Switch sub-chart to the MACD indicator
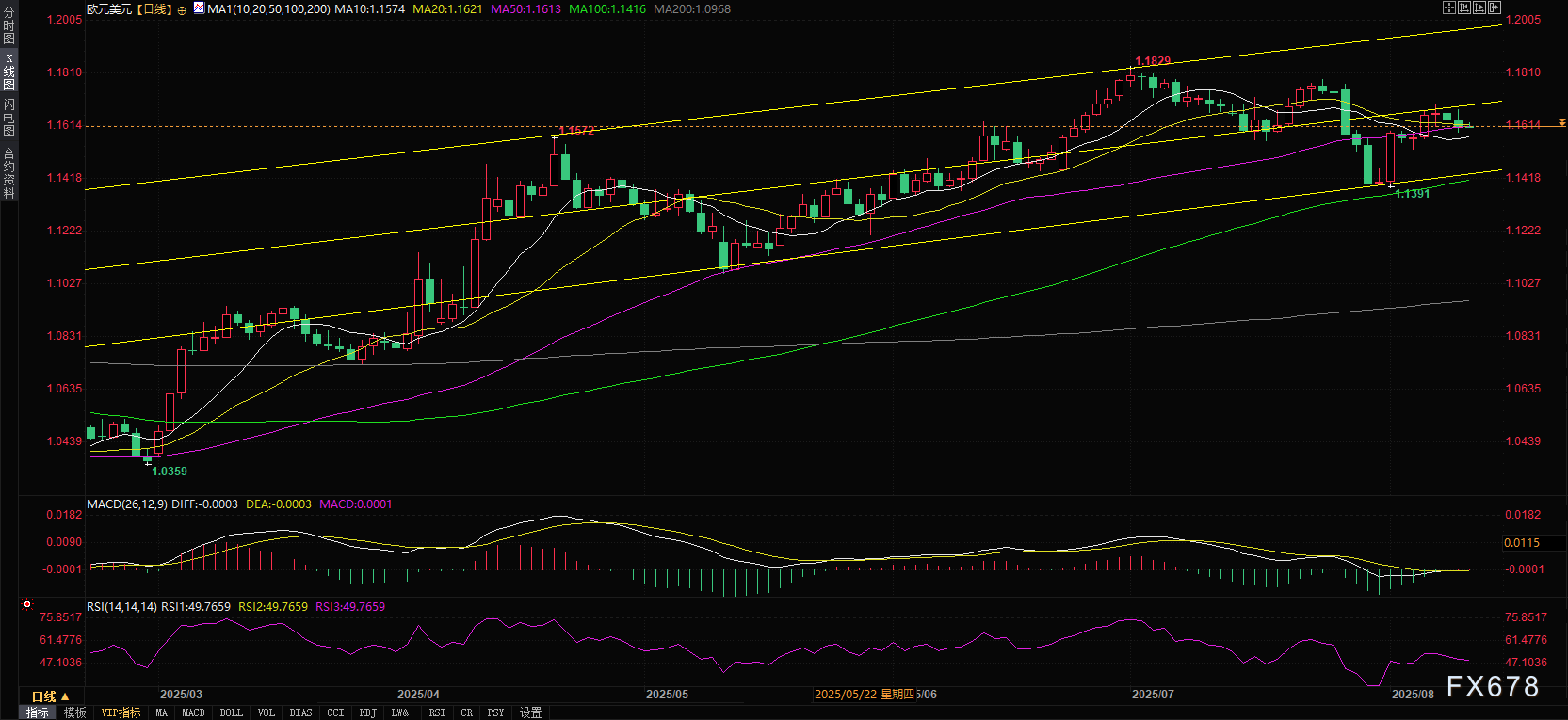This screenshot has width=1568, height=720. click(x=193, y=713)
